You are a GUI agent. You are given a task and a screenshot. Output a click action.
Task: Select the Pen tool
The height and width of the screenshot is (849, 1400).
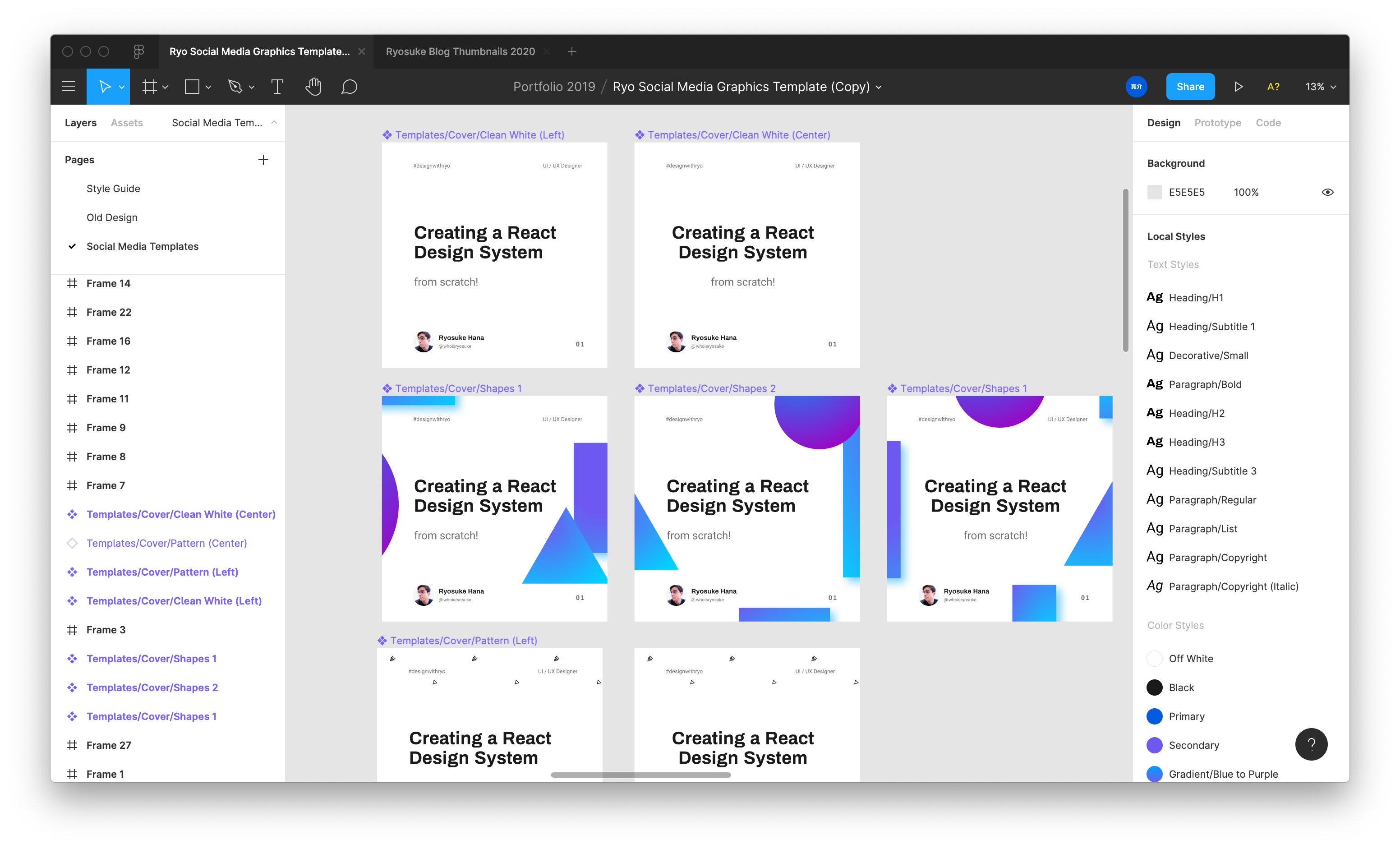236,86
